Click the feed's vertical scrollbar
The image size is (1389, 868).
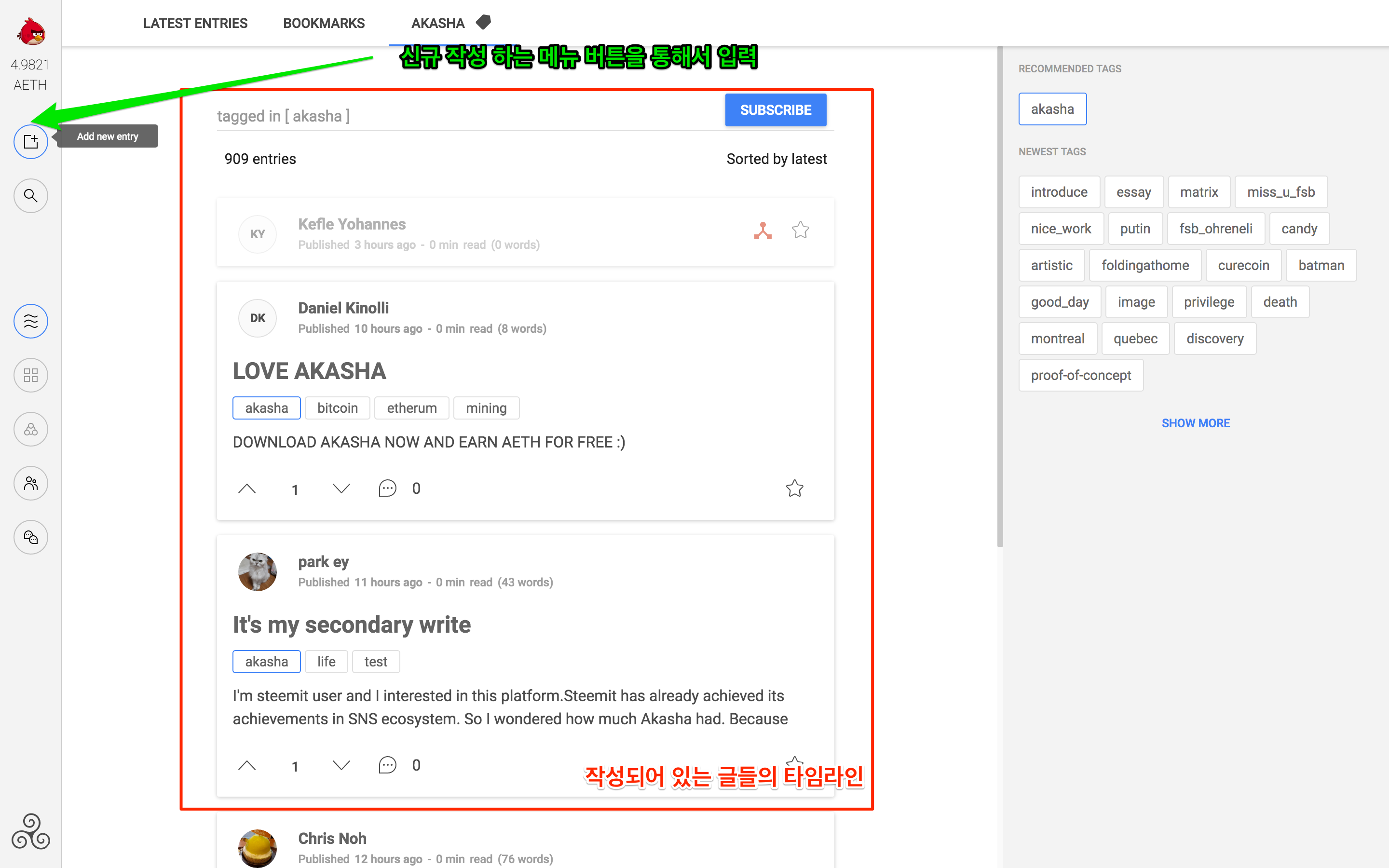click(x=1000, y=297)
